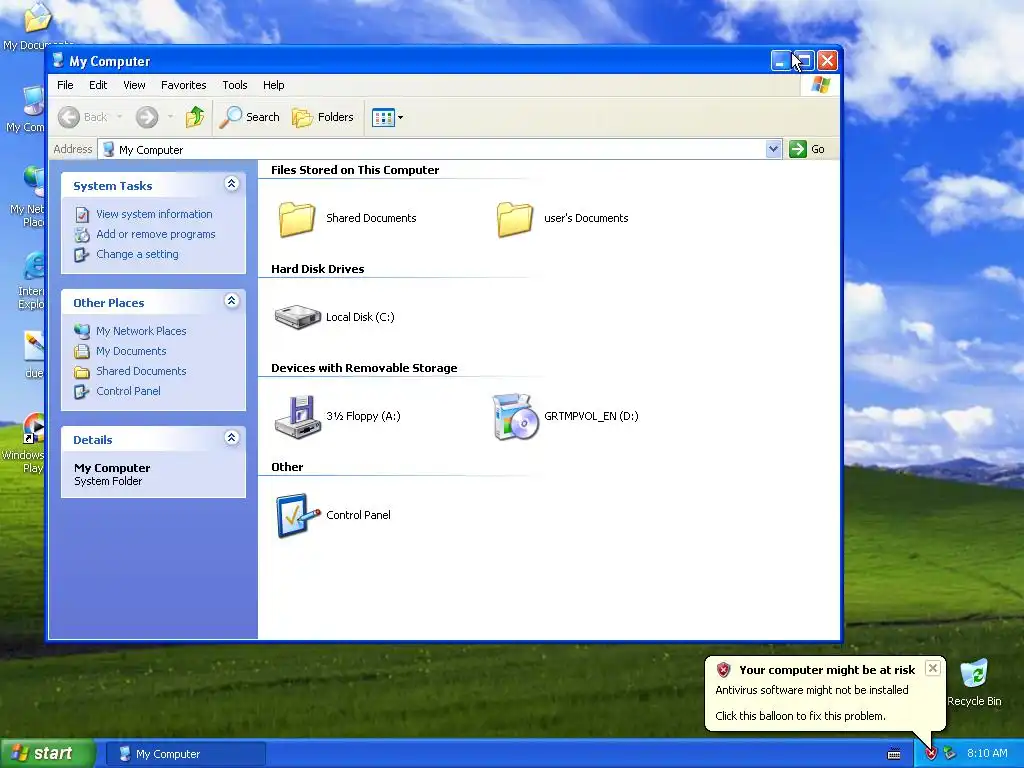Open the View menu
The width and height of the screenshot is (1024, 768).
click(x=135, y=85)
